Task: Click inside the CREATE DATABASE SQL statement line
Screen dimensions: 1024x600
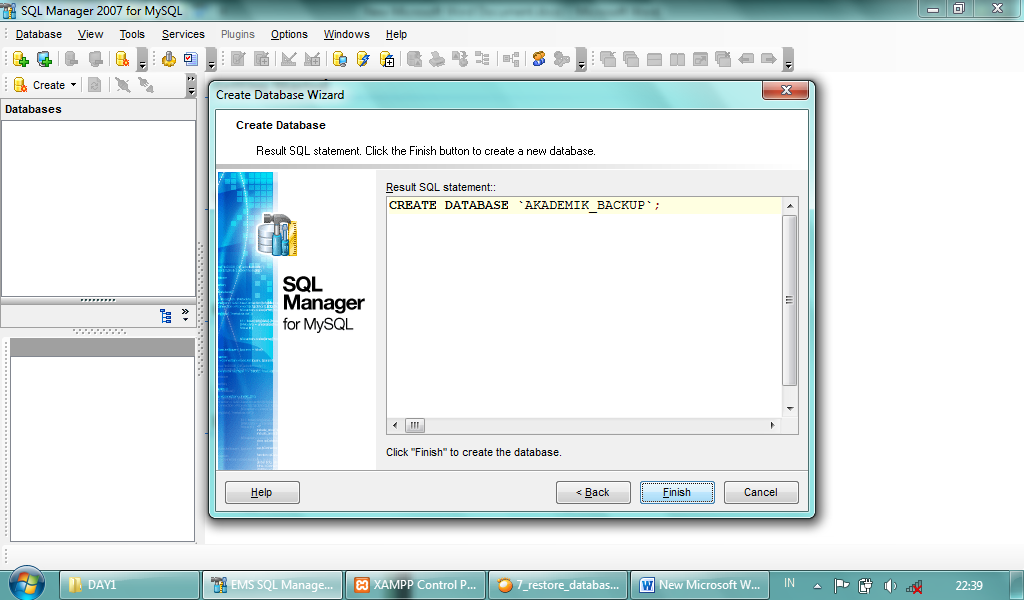Action: point(584,205)
